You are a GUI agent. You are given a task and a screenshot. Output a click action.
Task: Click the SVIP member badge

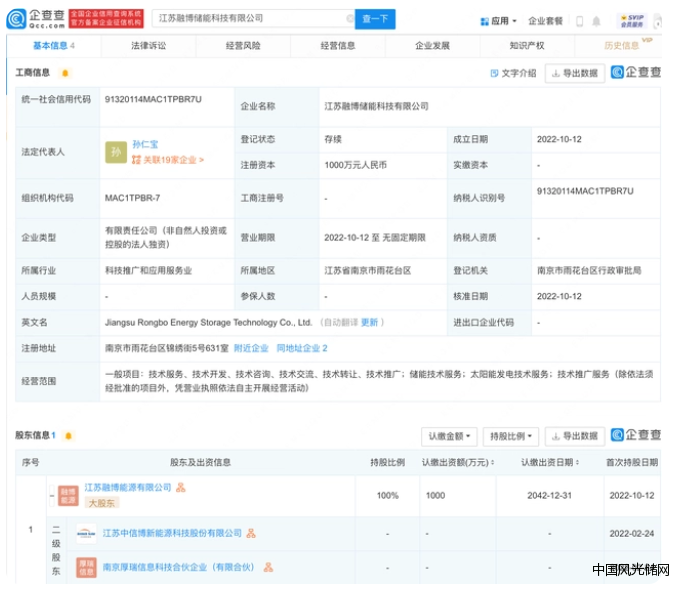pyautogui.click(x=632, y=21)
